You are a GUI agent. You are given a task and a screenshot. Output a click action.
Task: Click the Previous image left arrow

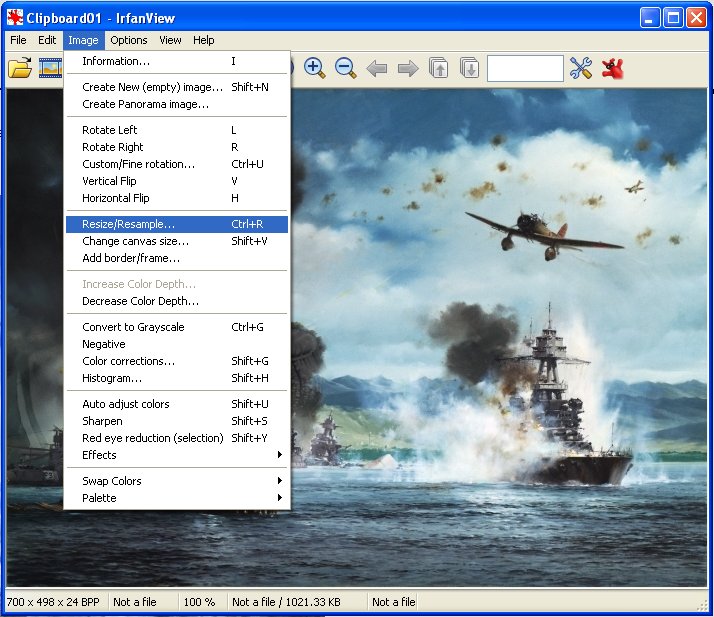click(377, 69)
